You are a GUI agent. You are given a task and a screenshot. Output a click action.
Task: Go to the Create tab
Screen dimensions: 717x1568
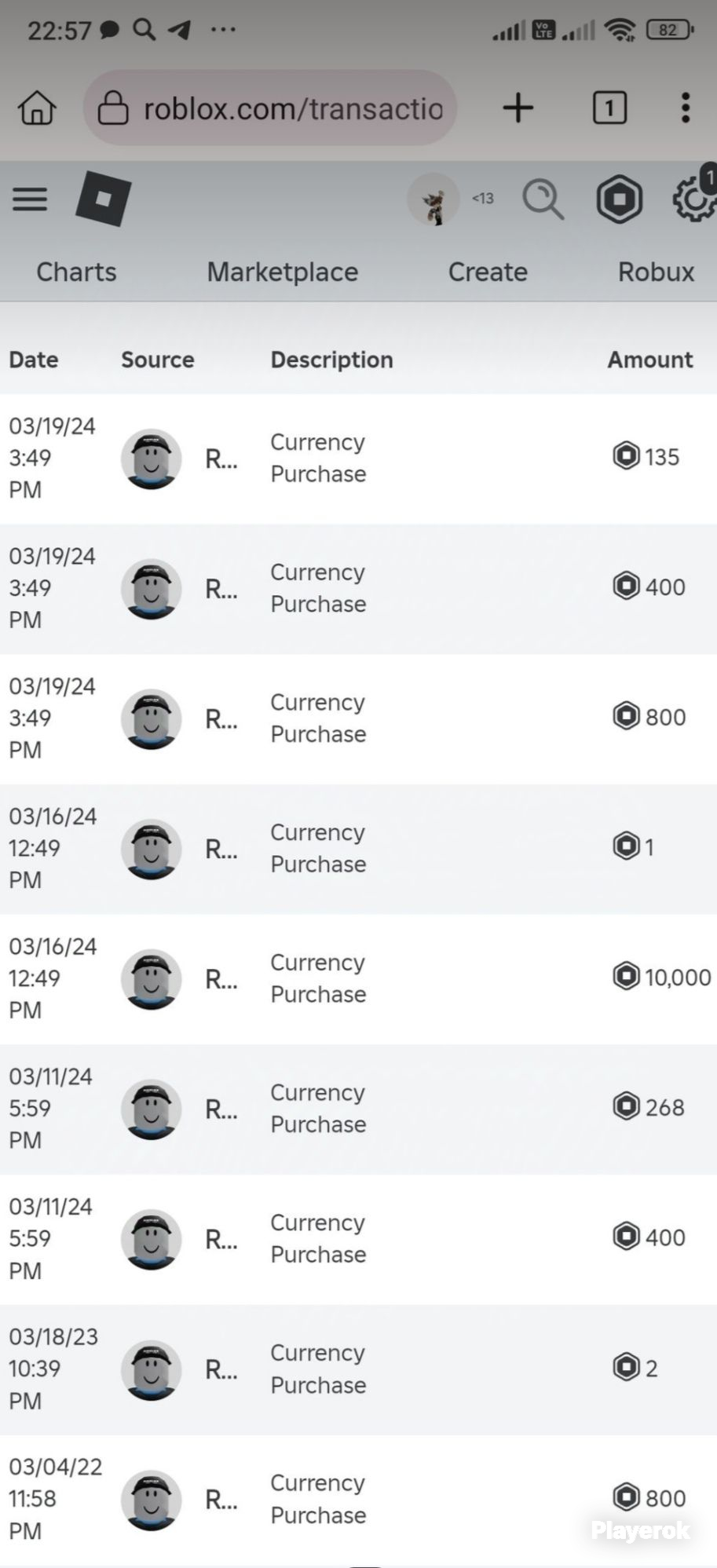[488, 272]
